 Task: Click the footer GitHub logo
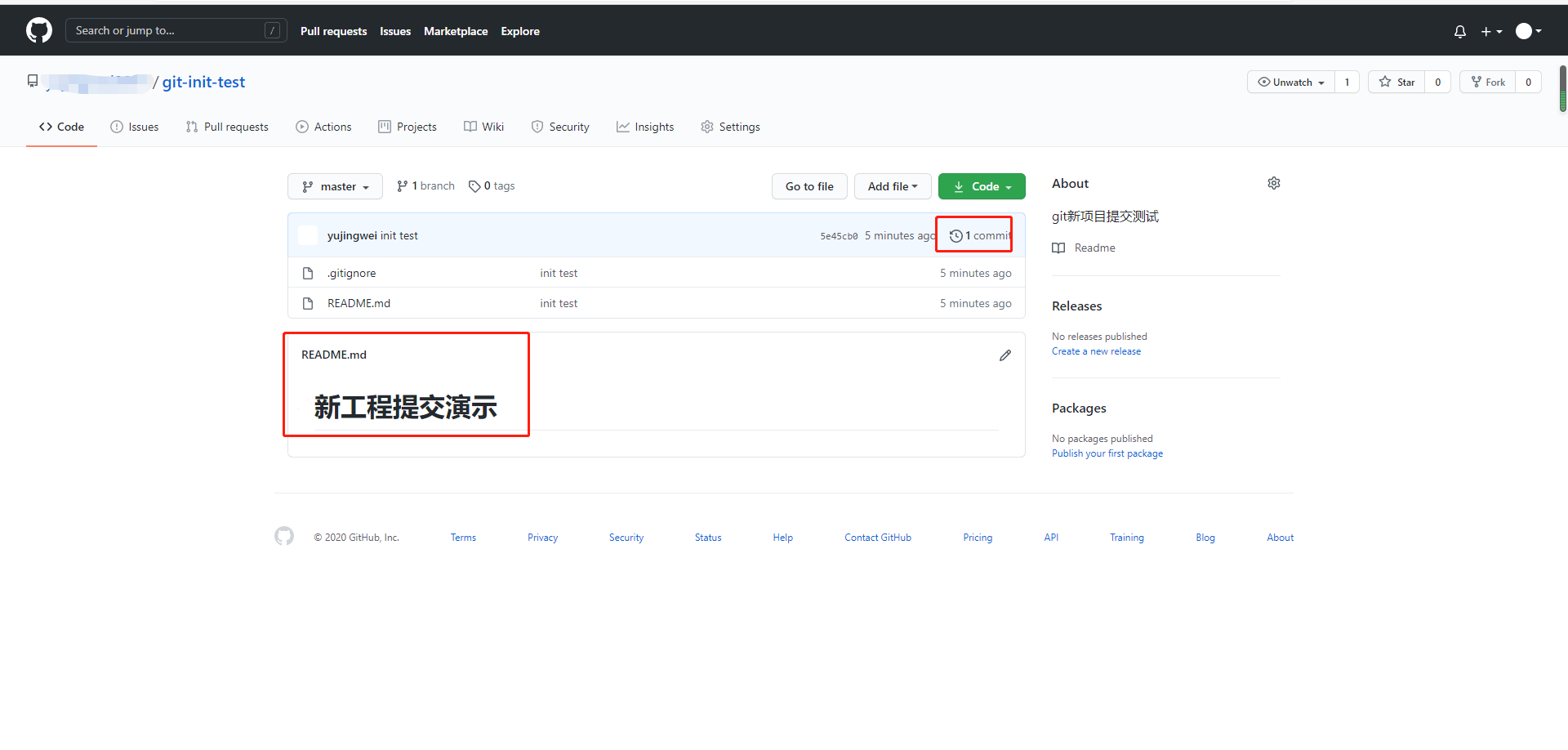[x=284, y=536]
